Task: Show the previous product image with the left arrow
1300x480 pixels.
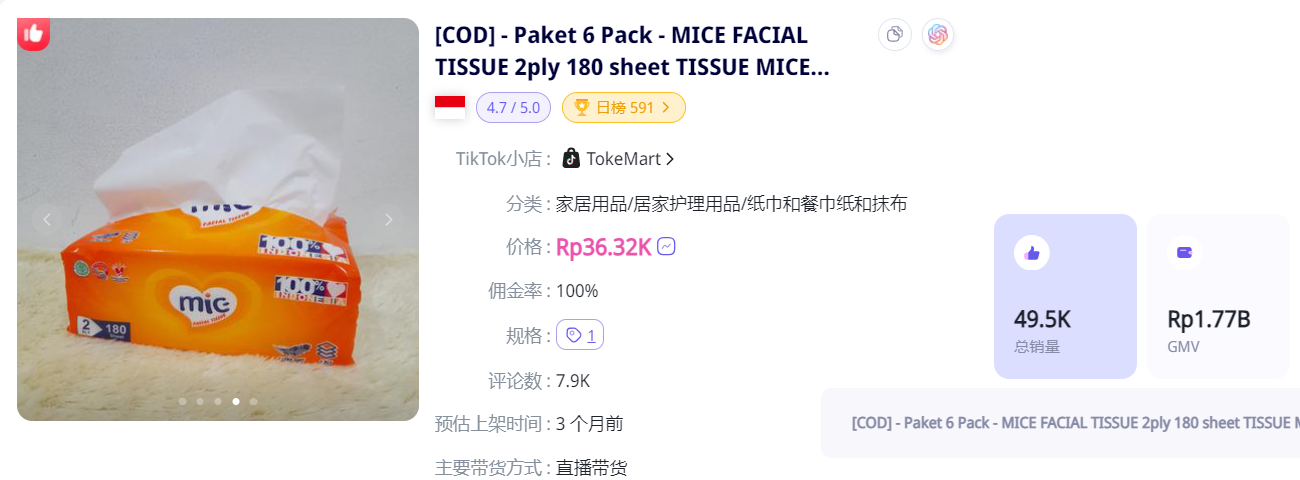Action: 46,219
